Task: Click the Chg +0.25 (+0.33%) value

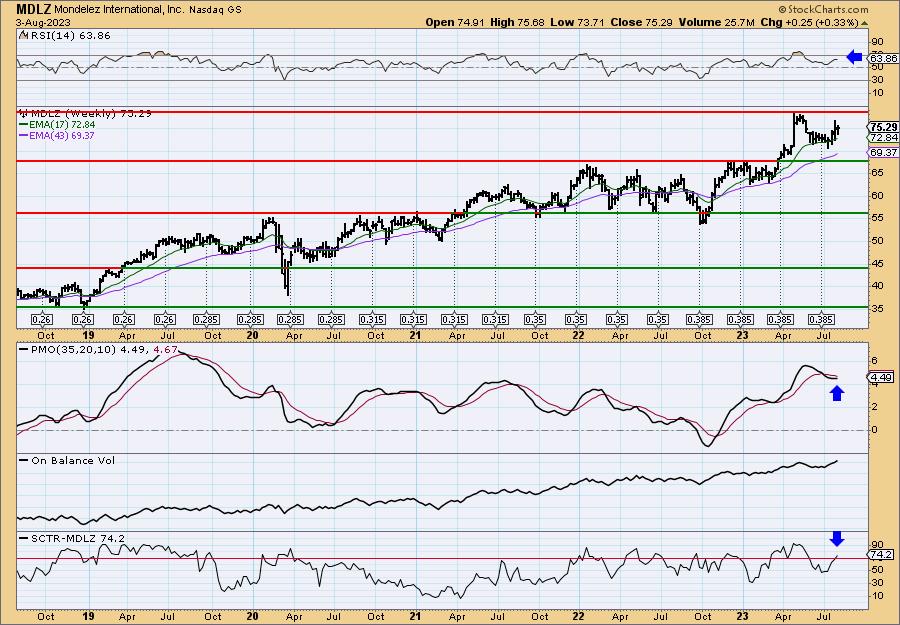Action: (809, 22)
